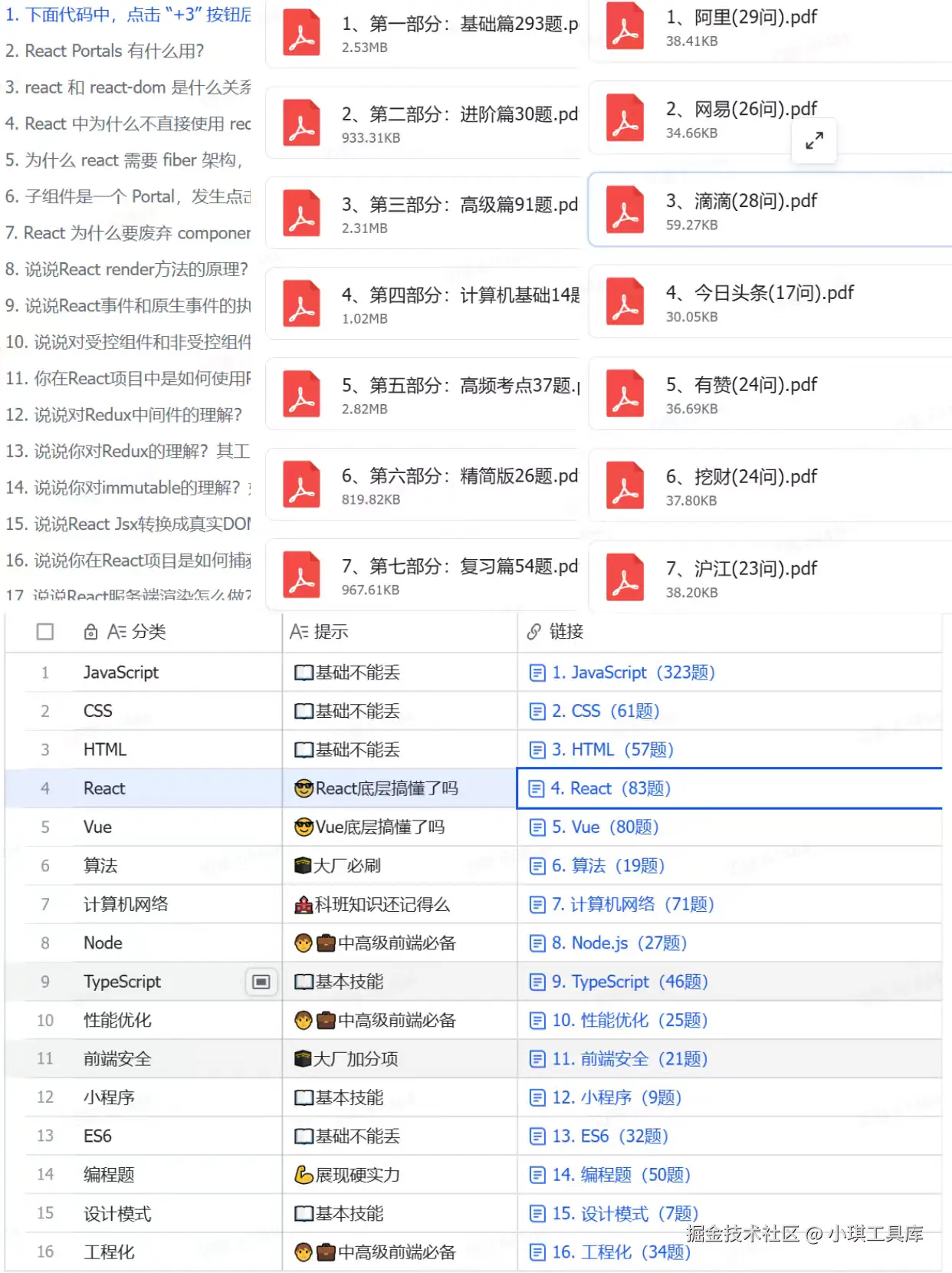Click the PDF icon for 第四部分:计算机基础
This screenshot has height=1273, width=952.
(301, 304)
